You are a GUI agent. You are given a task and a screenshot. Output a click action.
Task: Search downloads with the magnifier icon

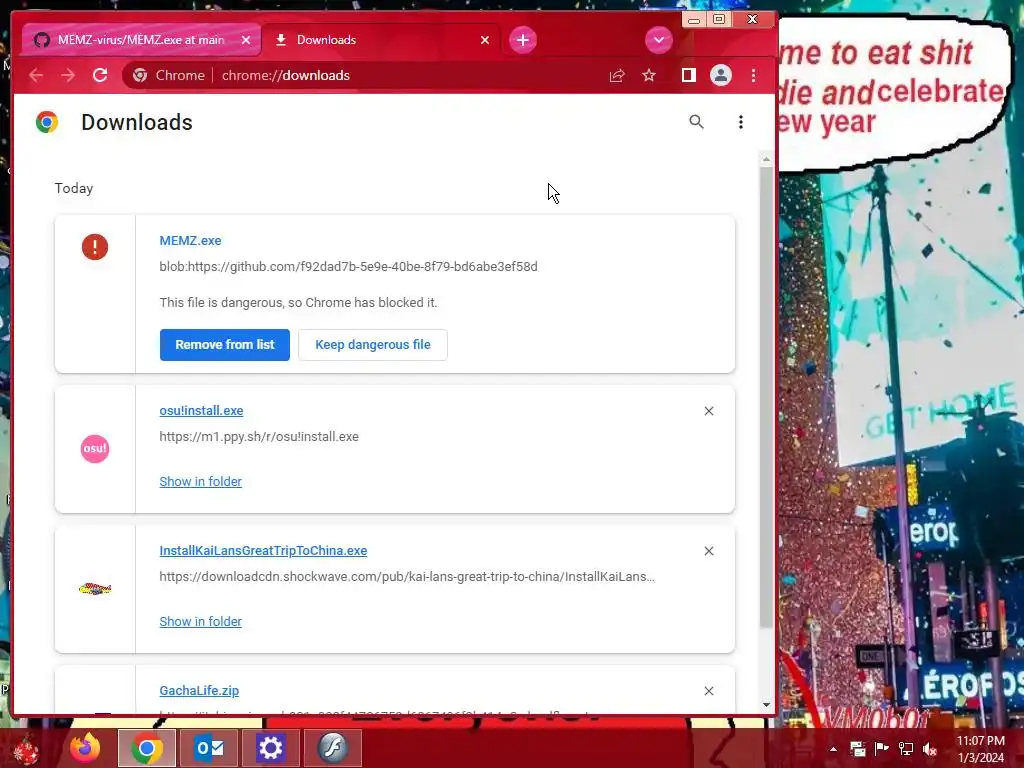click(x=696, y=121)
